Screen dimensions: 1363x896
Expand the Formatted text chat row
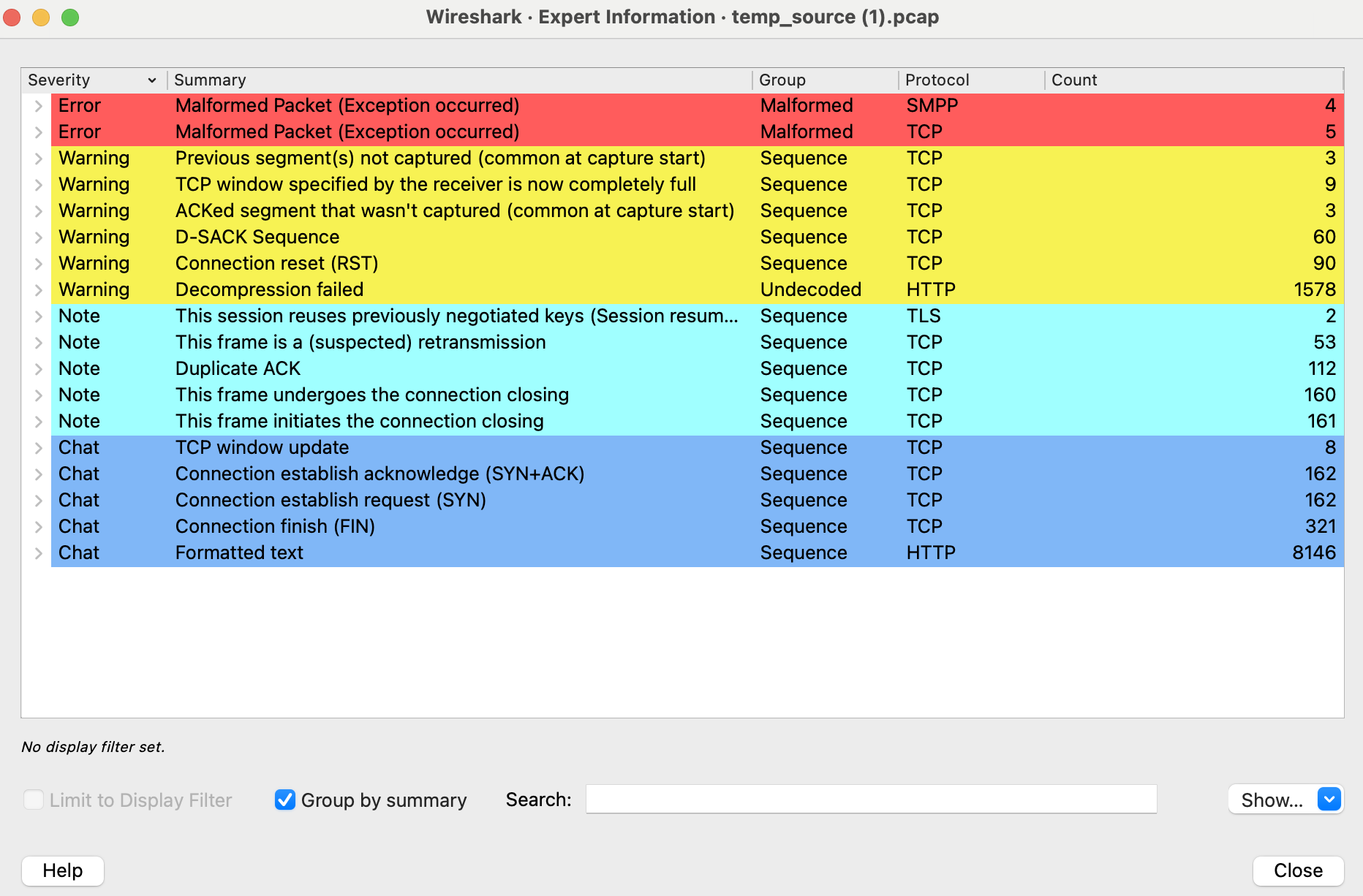click(39, 553)
